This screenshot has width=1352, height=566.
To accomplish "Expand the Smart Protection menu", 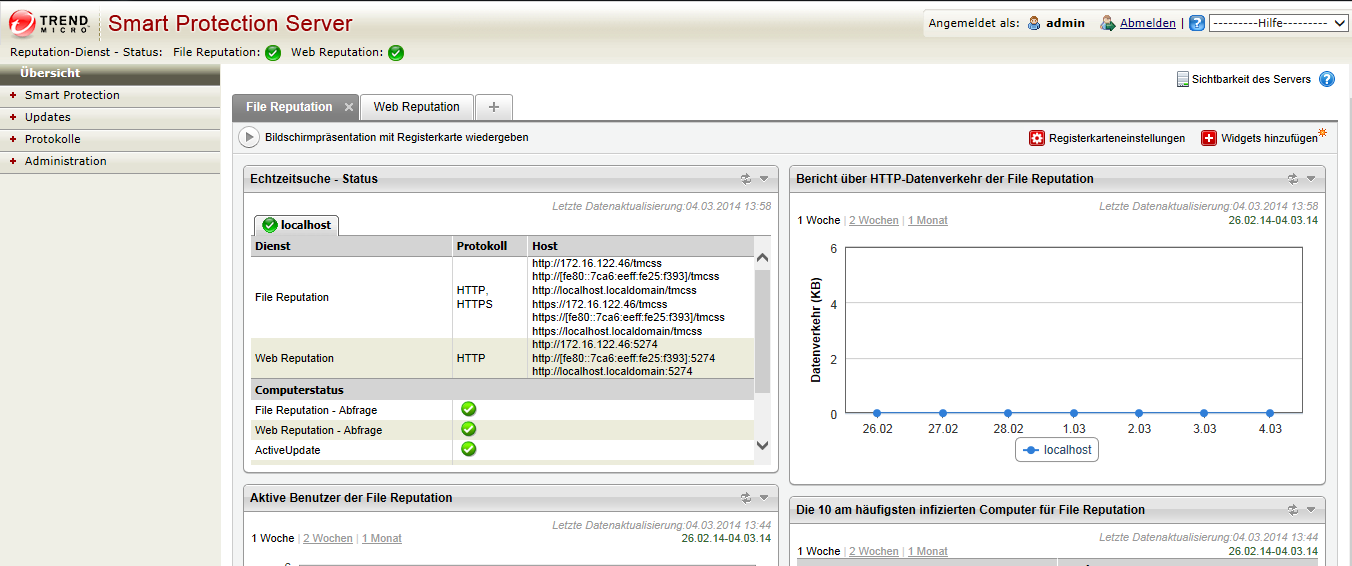I will (x=72, y=95).
